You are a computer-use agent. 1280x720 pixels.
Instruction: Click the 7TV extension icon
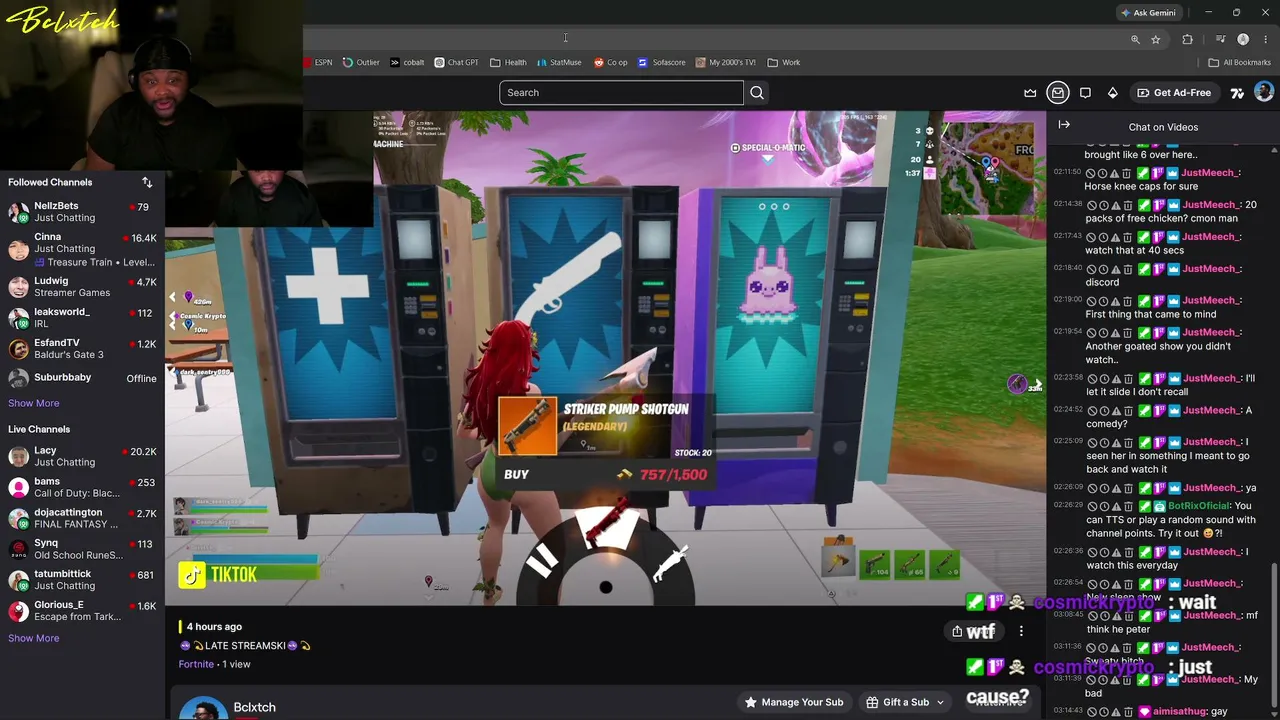[1237, 93]
